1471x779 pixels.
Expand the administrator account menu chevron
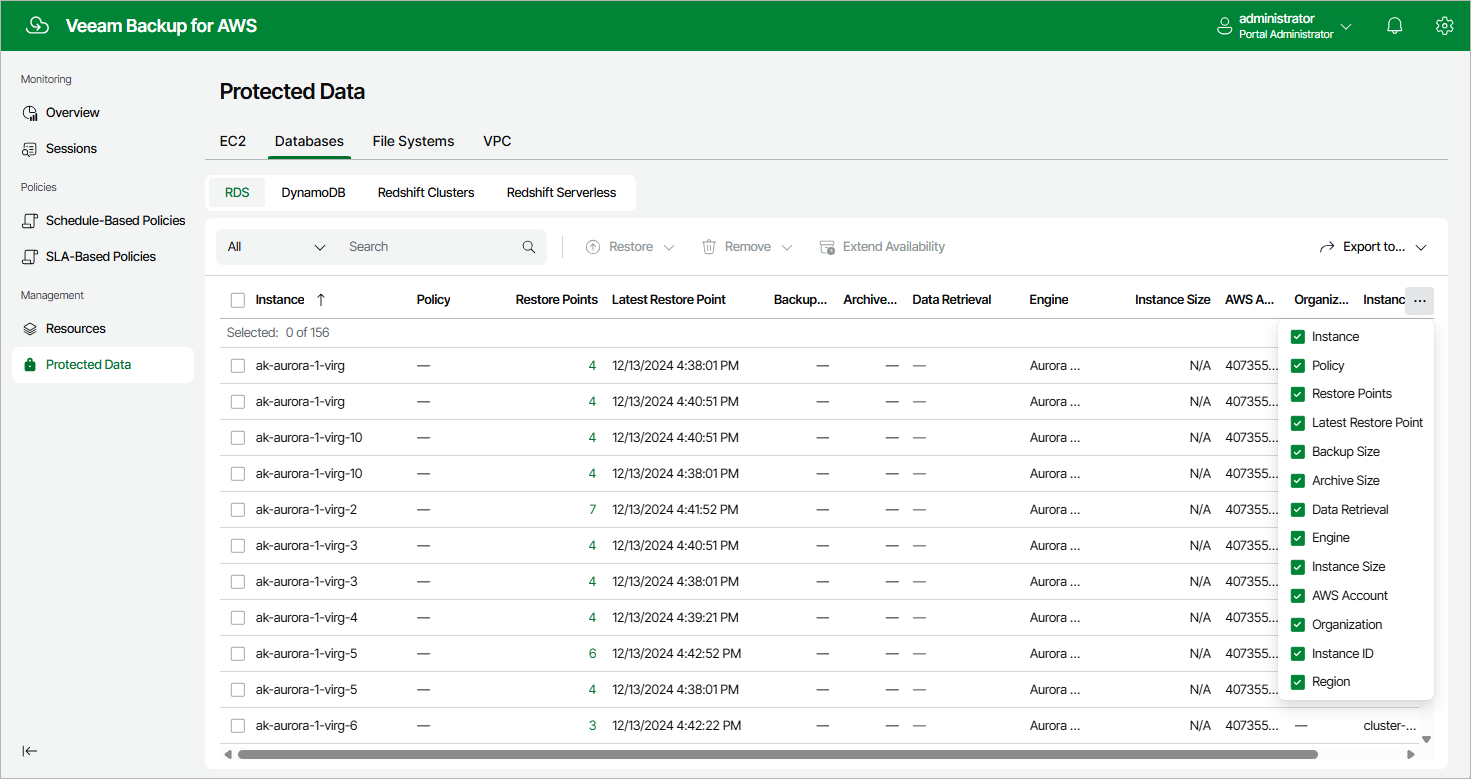click(1346, 27)
